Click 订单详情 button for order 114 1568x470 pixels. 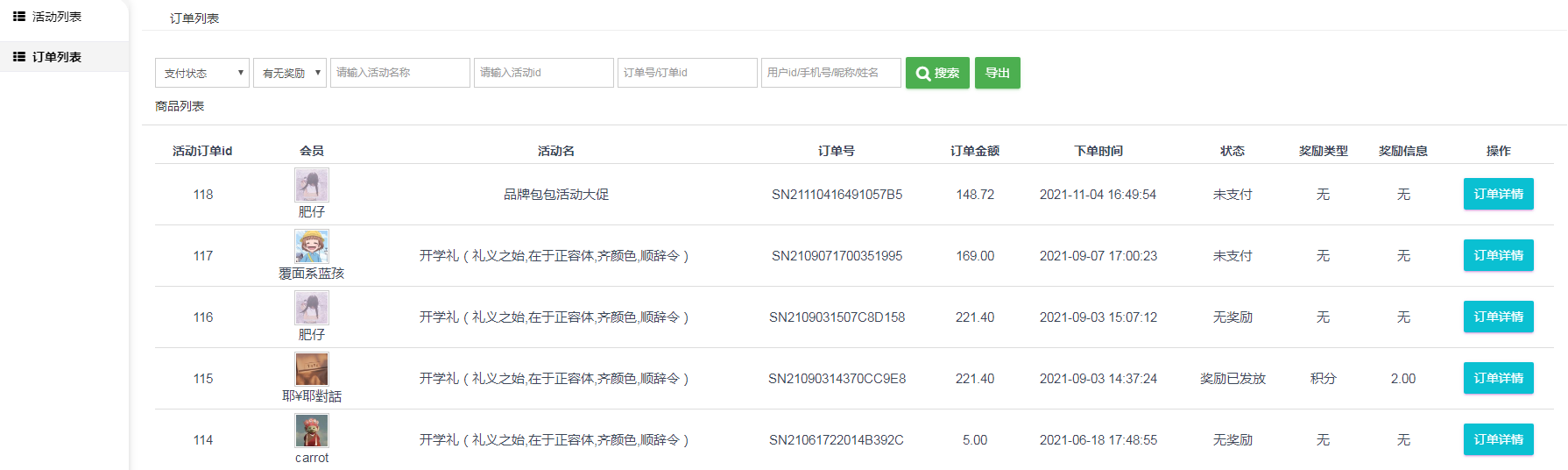click(x=1498, y=439)
